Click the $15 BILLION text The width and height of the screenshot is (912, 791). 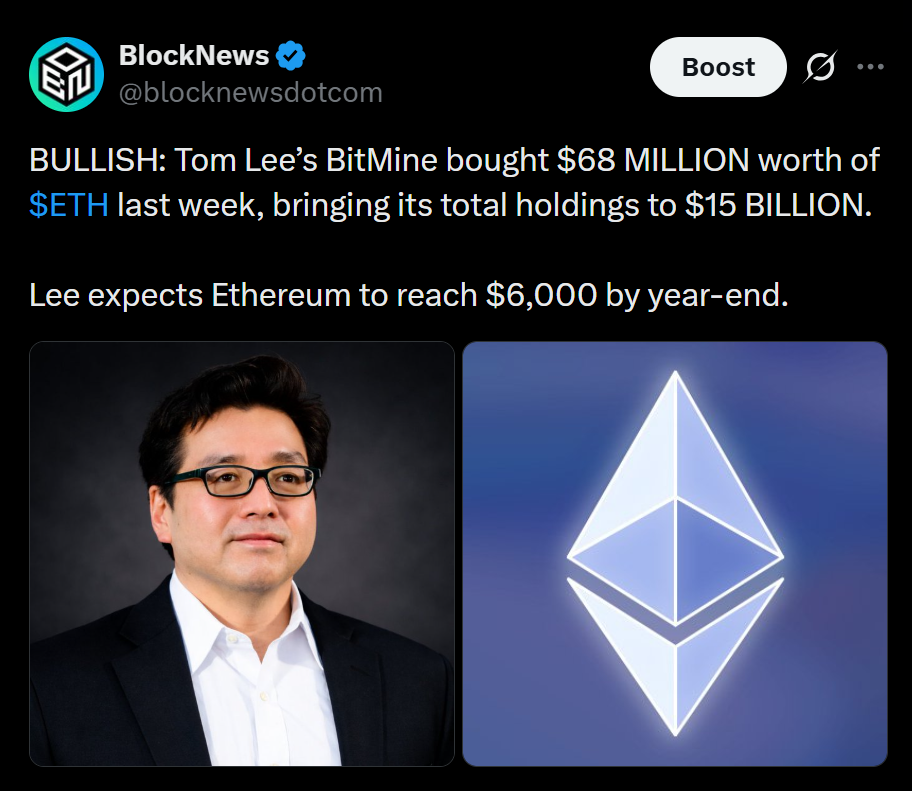tap(778, 205)
